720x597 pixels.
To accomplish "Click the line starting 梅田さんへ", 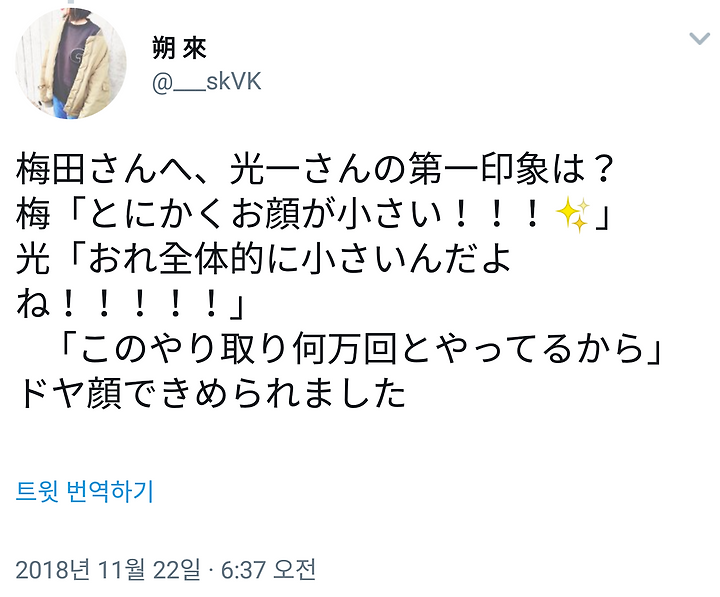I will (315, 169).
